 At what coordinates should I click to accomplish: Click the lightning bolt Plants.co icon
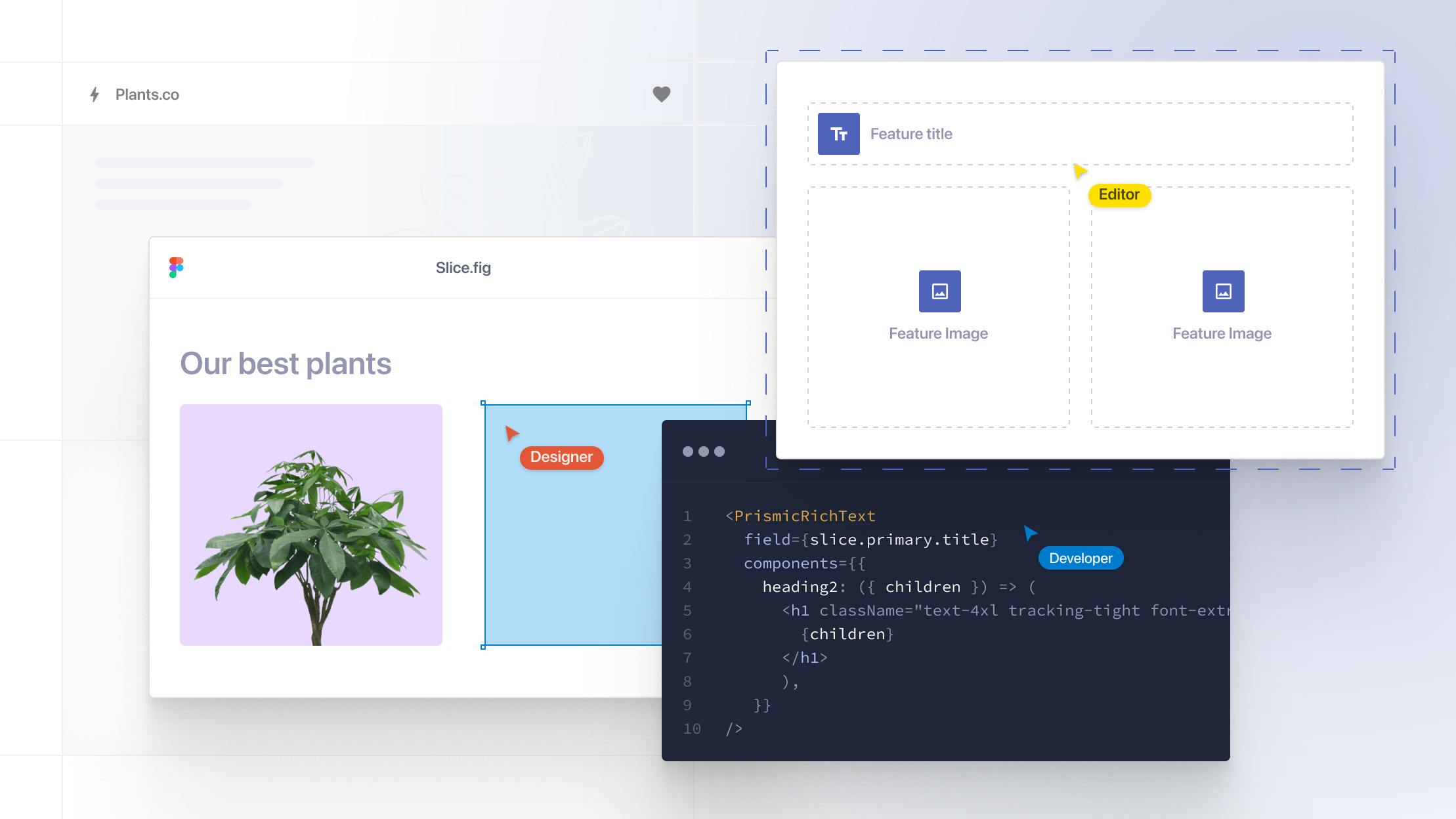click(95, 94)
